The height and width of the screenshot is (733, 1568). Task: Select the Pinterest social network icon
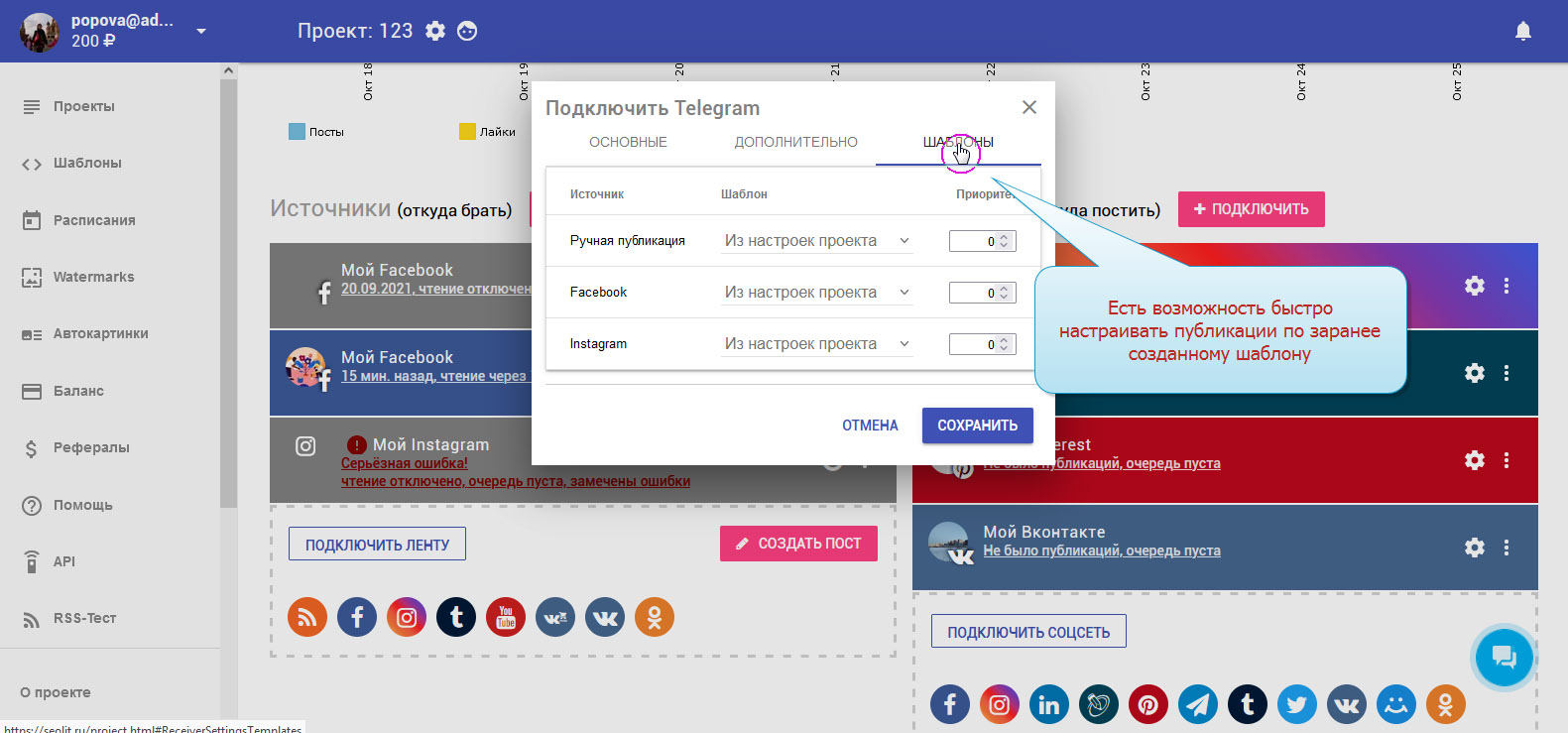[1148, 704]
